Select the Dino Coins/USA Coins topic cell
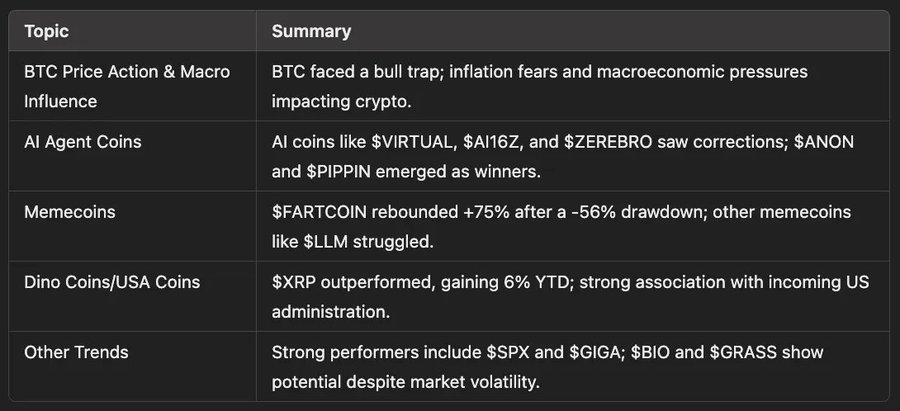900x411 pixels. tap(112, 282)
